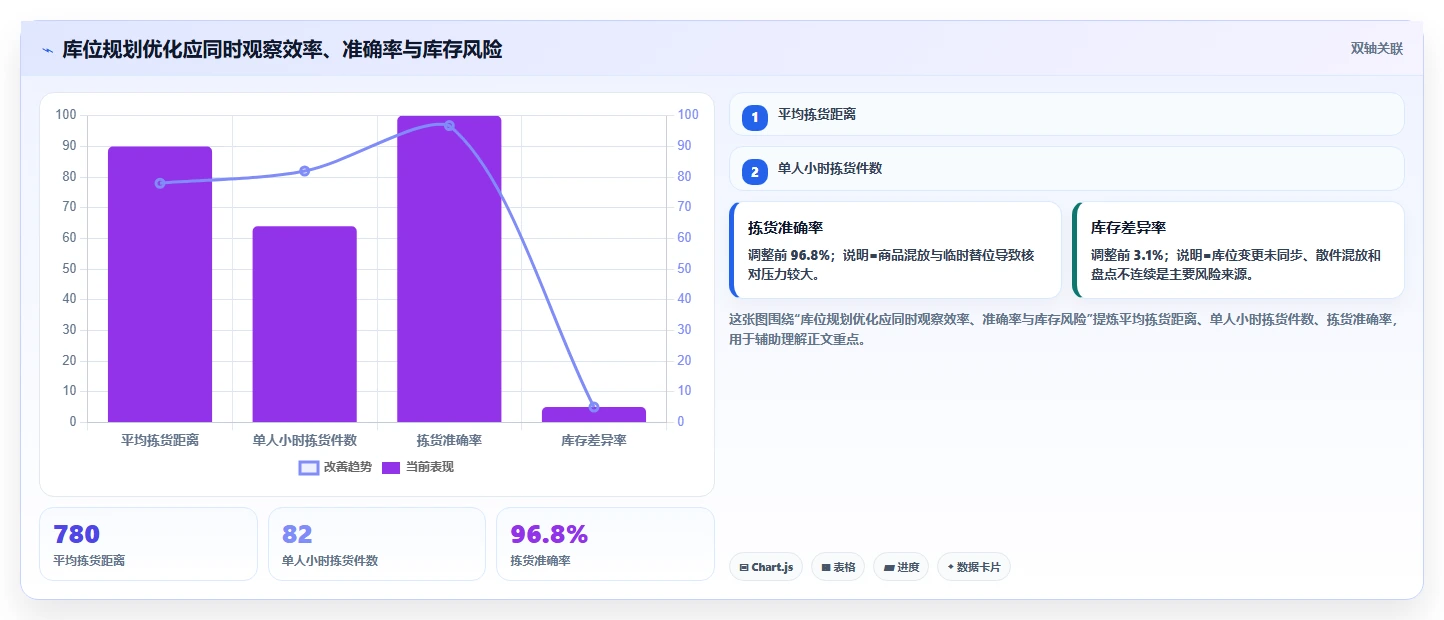Screen dimensions: 1444x620
Task: Open list item 1 平均拣货距离
Action: click(x=1067, y=114)
